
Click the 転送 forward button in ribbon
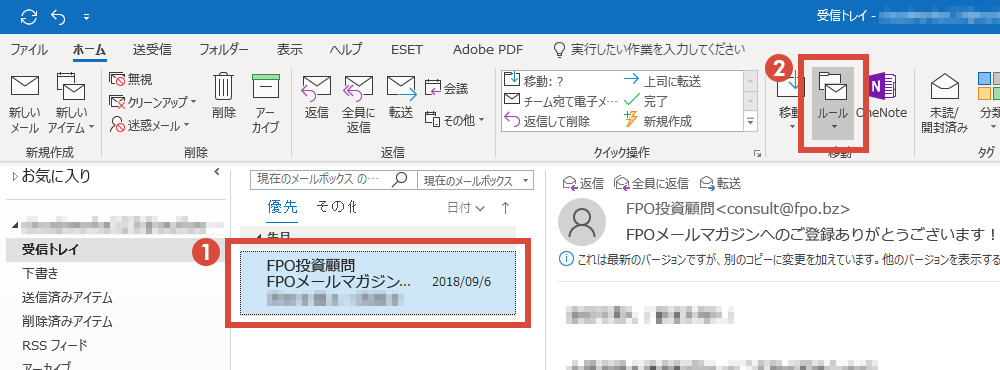[x=401, y=97]
